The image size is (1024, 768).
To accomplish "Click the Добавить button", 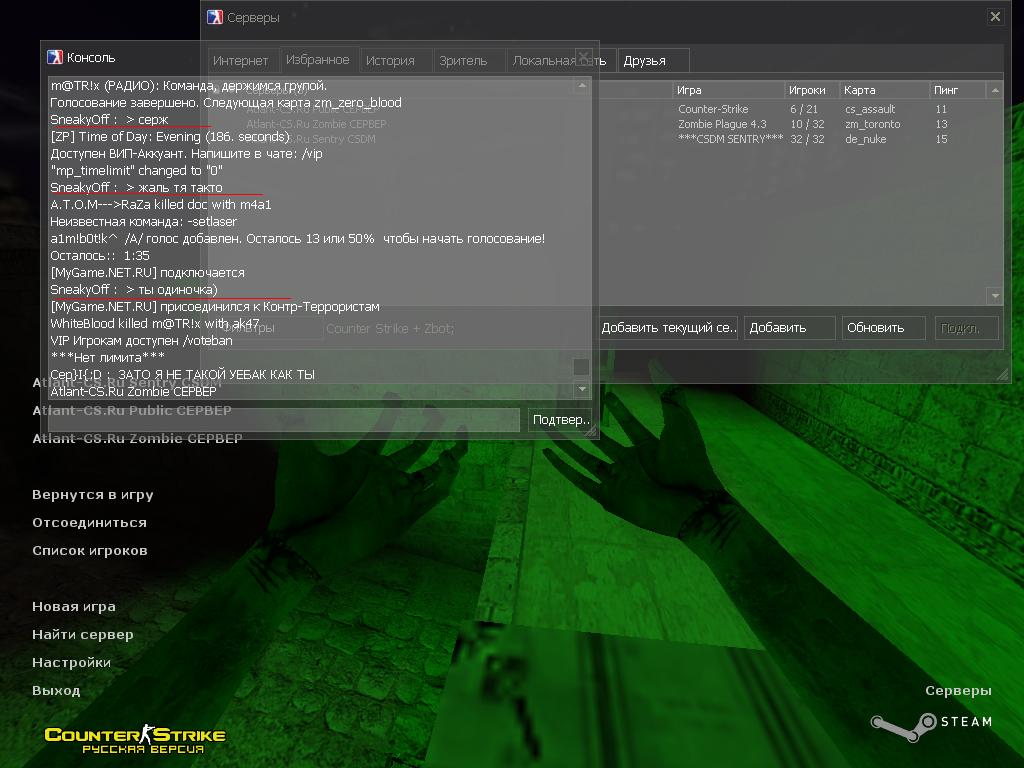I will pyautogui.click(x=790, y=328).
